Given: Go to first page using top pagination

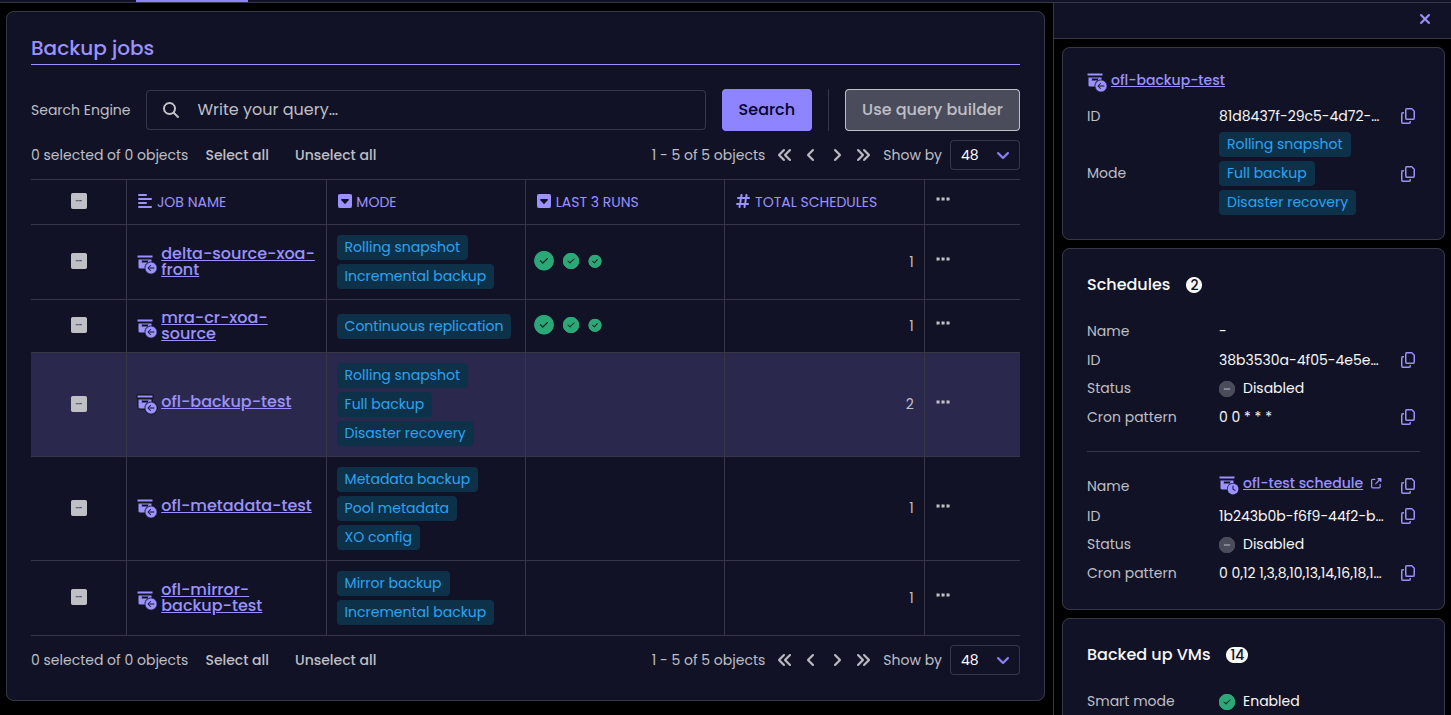Looking at the screenshot, I should pyautogui.click(x=785, y=155).
